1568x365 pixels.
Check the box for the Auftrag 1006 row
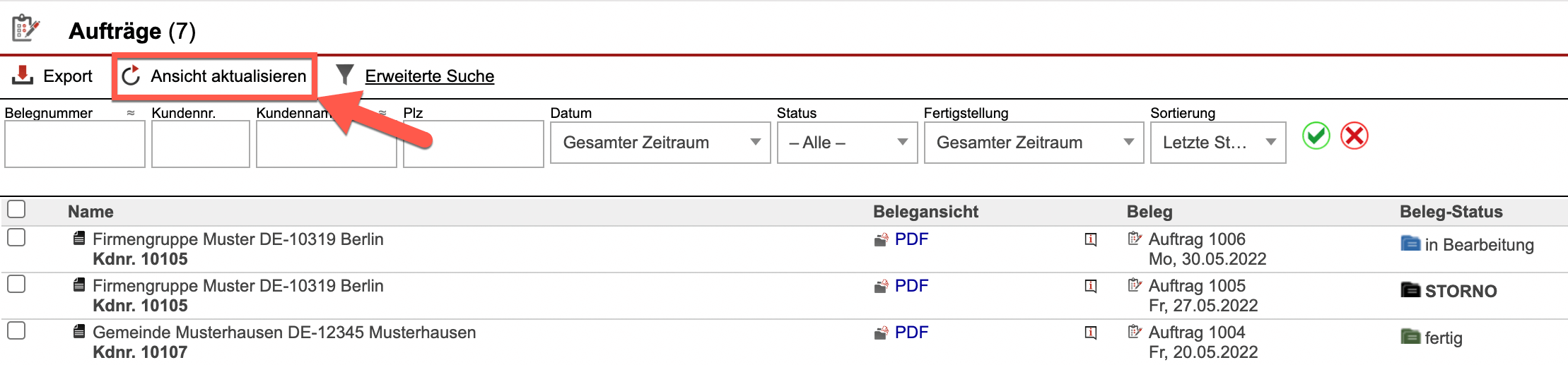(16, 237)
